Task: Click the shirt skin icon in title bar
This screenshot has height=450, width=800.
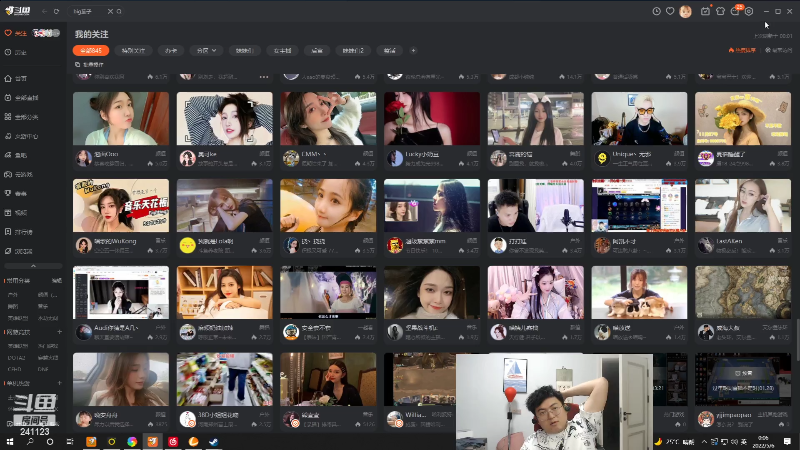Action: click(x=720, y=11)
